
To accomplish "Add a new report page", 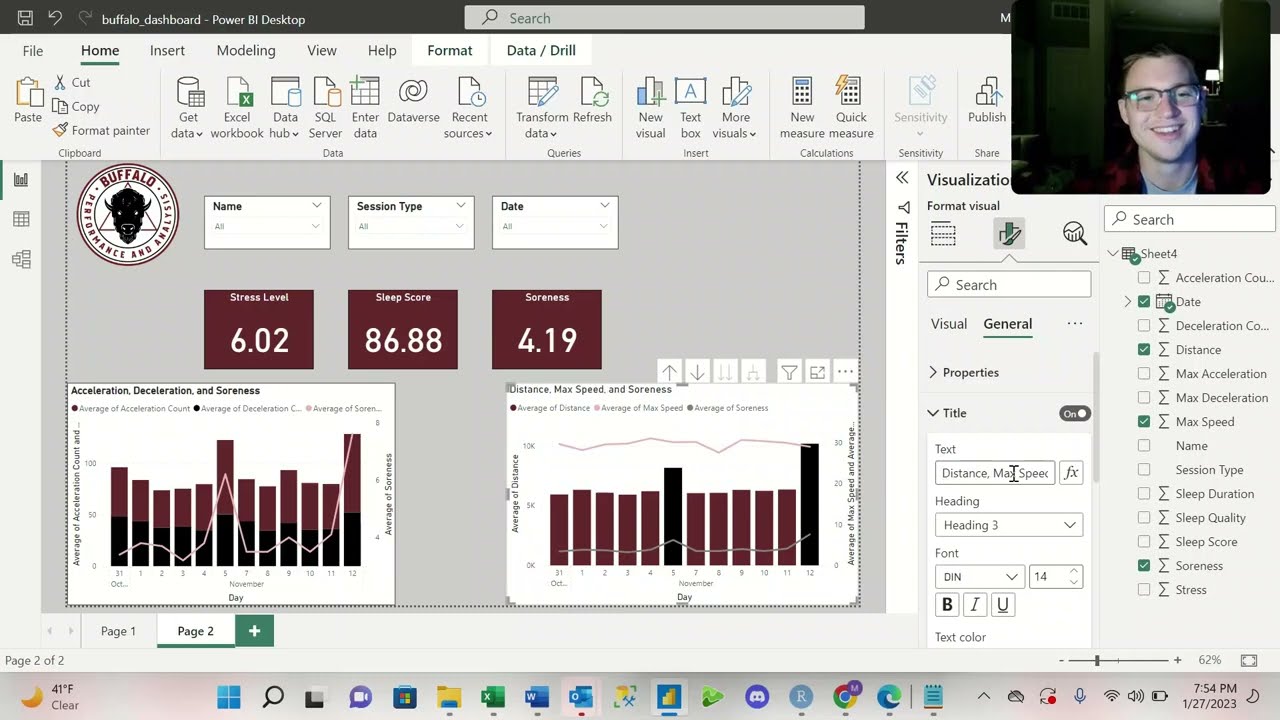I will (x=254, y=631).
